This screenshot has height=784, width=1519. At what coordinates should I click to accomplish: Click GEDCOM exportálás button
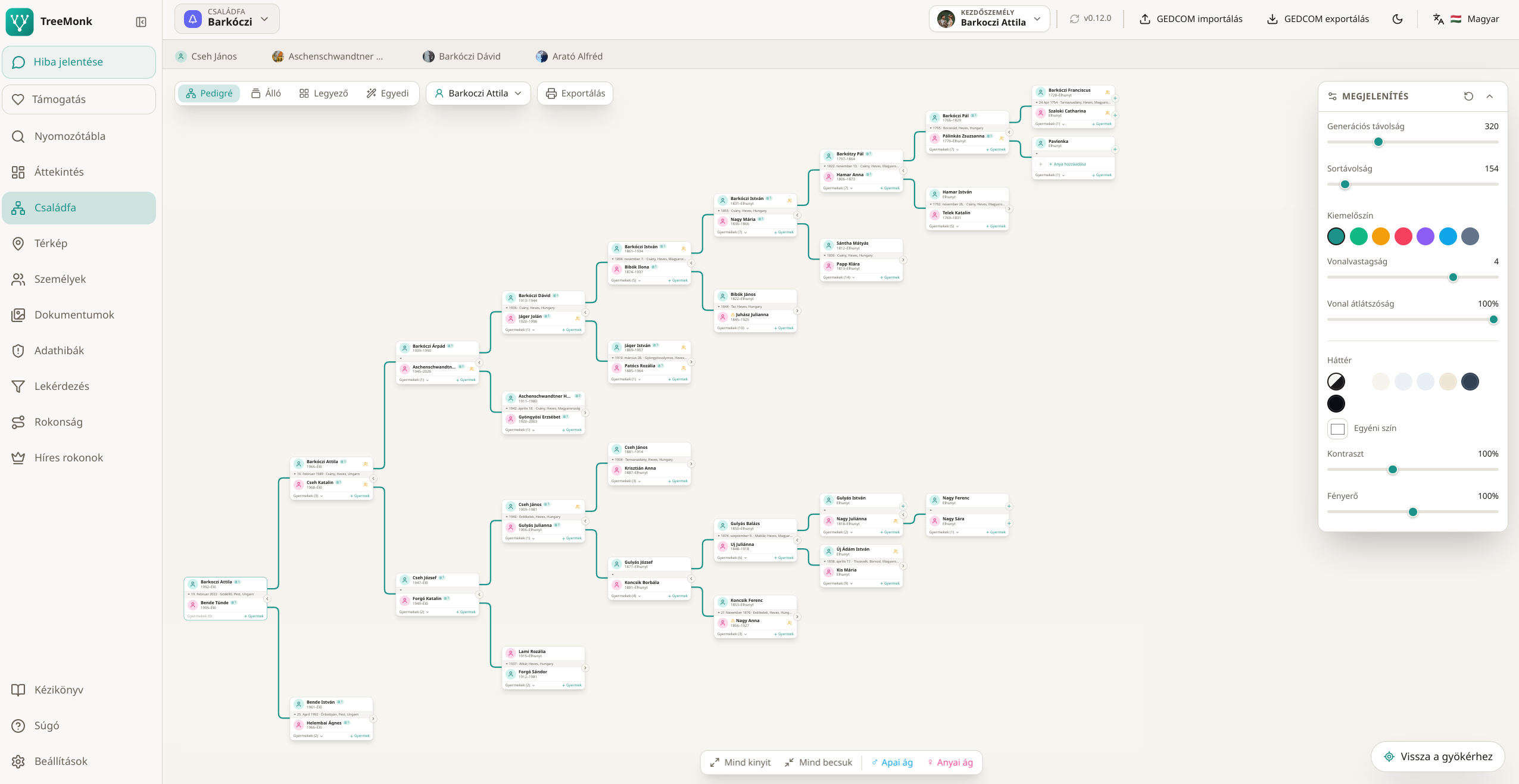coord(1318,19)
